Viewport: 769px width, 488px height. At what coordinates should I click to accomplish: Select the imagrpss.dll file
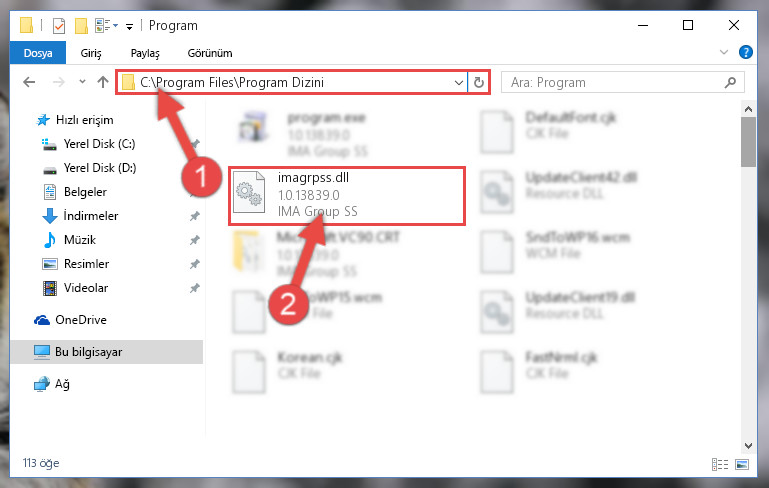pyautogui.click(x=347, y=196)
